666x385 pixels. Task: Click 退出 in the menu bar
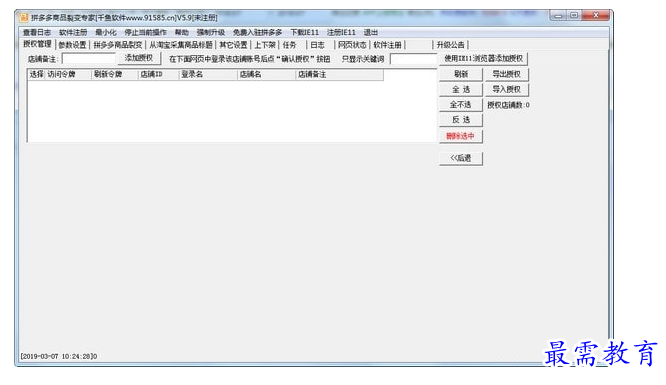tap(370, 32)
